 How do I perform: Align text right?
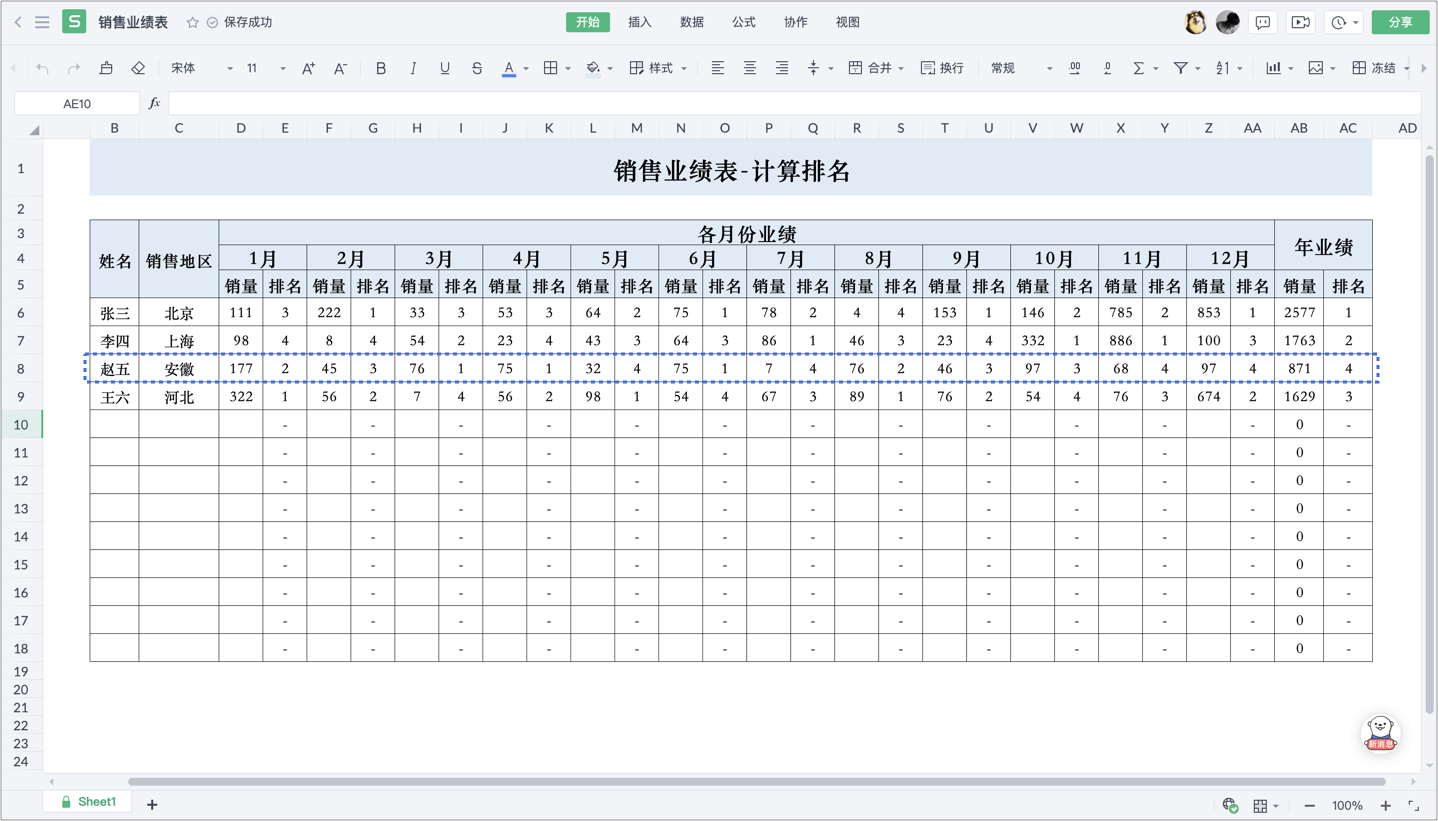781,68
